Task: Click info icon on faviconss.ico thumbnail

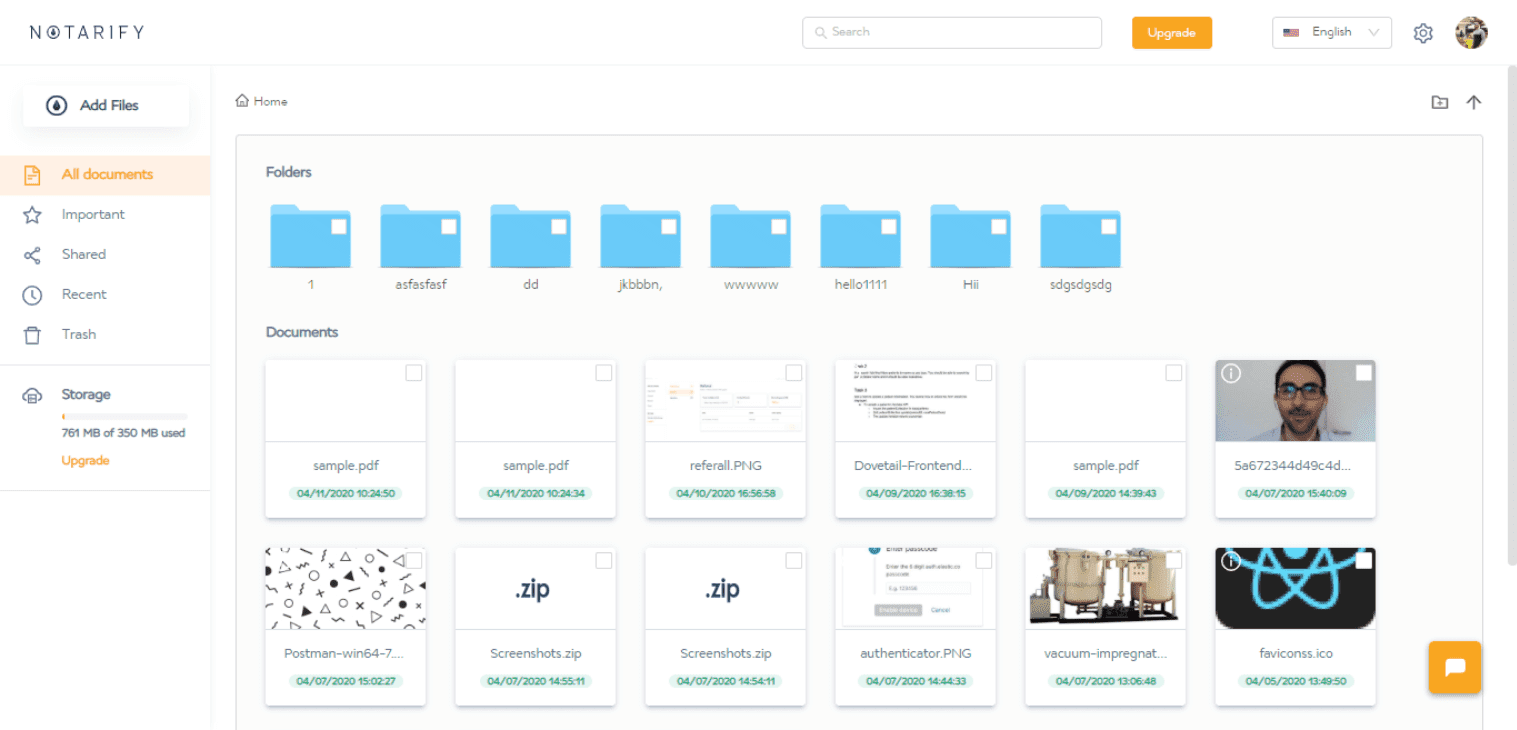Action: pyautogui.click(x=1232, y=562)
